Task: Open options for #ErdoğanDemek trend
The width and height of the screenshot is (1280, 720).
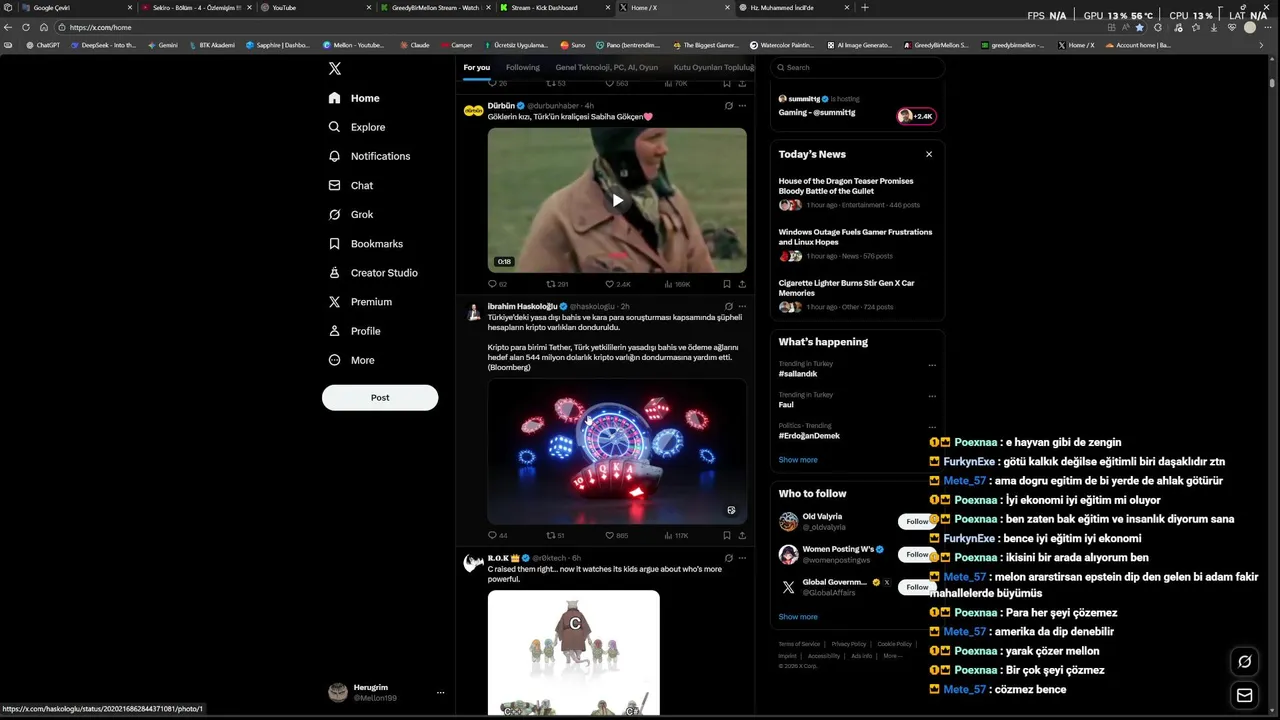Action: 932,427
